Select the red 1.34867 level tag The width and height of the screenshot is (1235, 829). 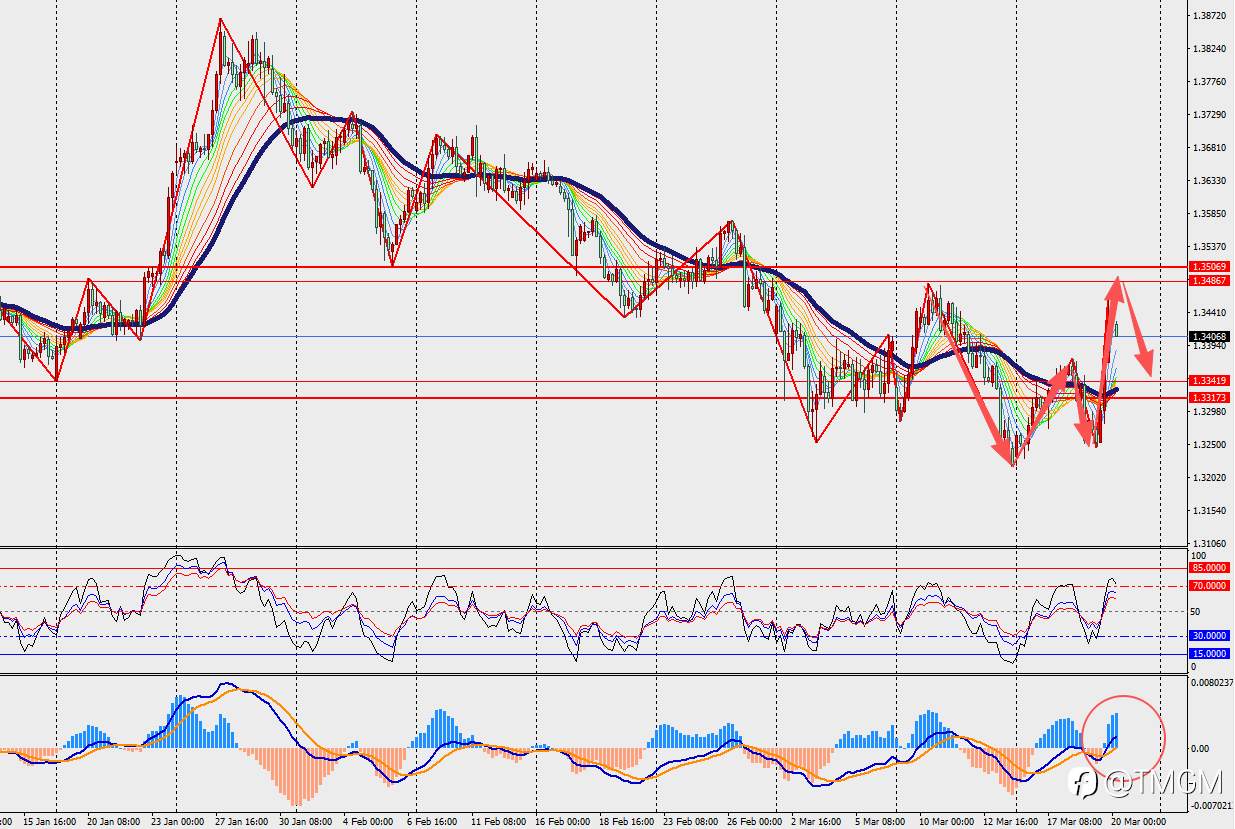1209,281
